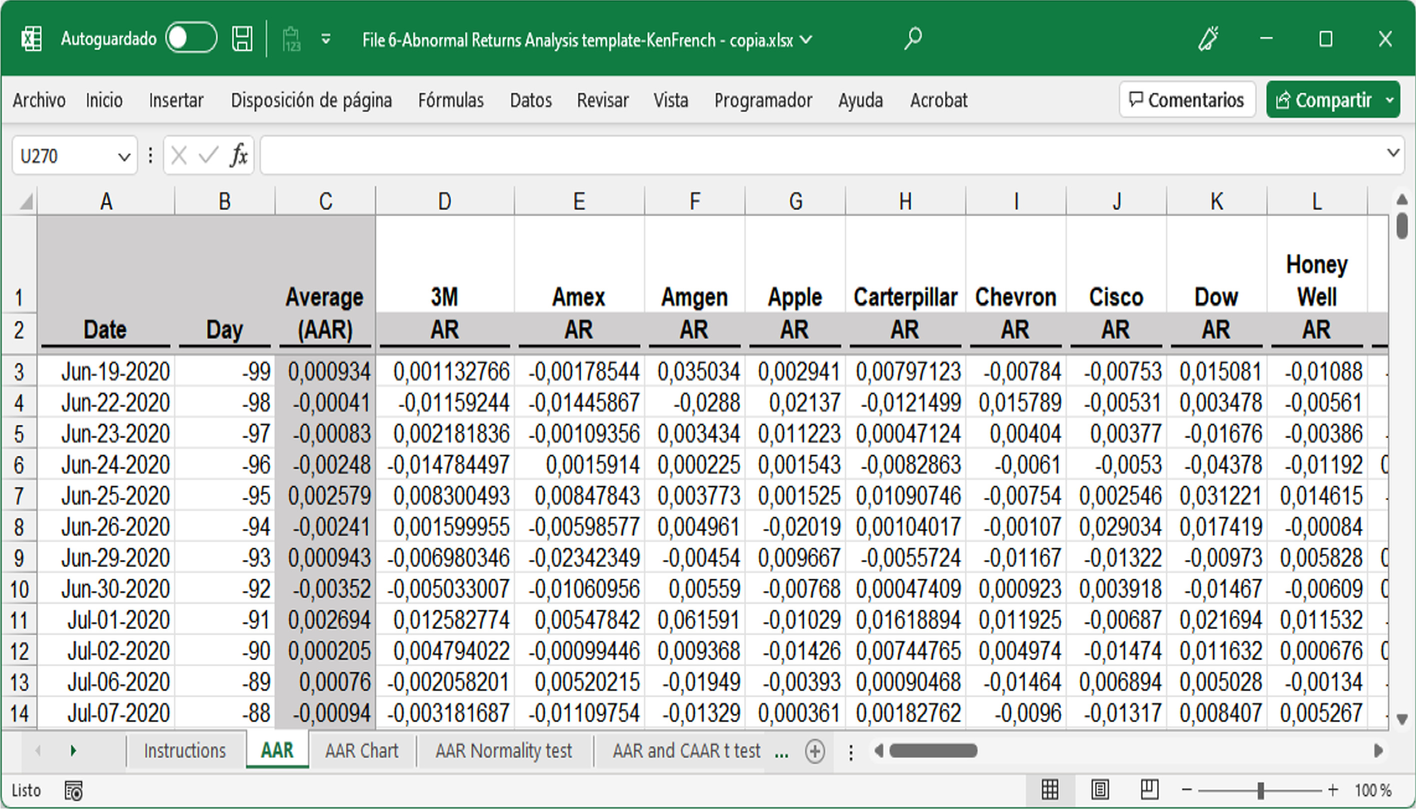Image resolution: width=1416 pixels, height=809 pixels.
Task: Open the Revisar ribbon tab
Action: (x=603, y=100)
